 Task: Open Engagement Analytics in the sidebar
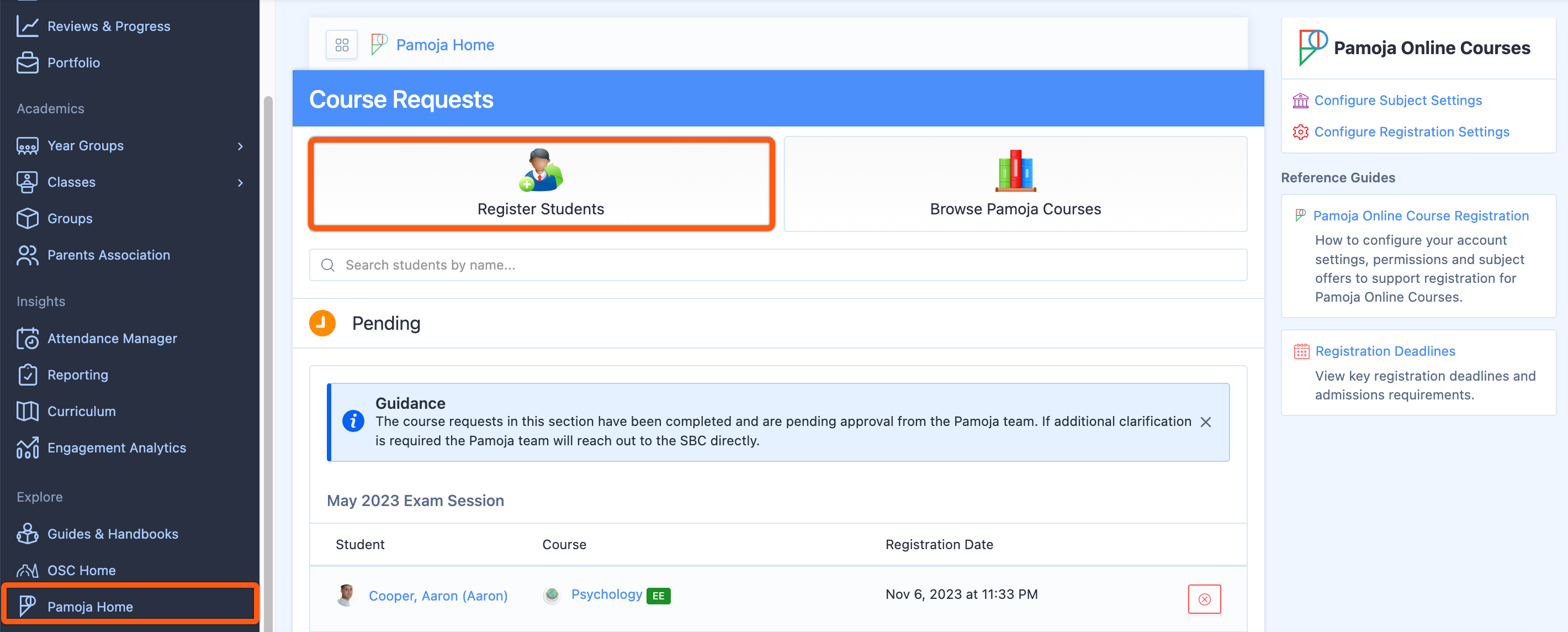117,448
